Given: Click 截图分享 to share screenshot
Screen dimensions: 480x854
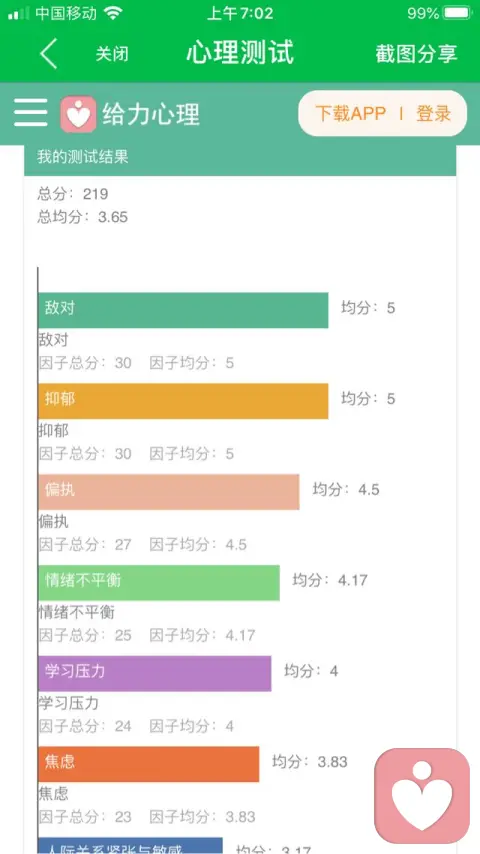Looking at the screenshot, I should pos(416,53).
